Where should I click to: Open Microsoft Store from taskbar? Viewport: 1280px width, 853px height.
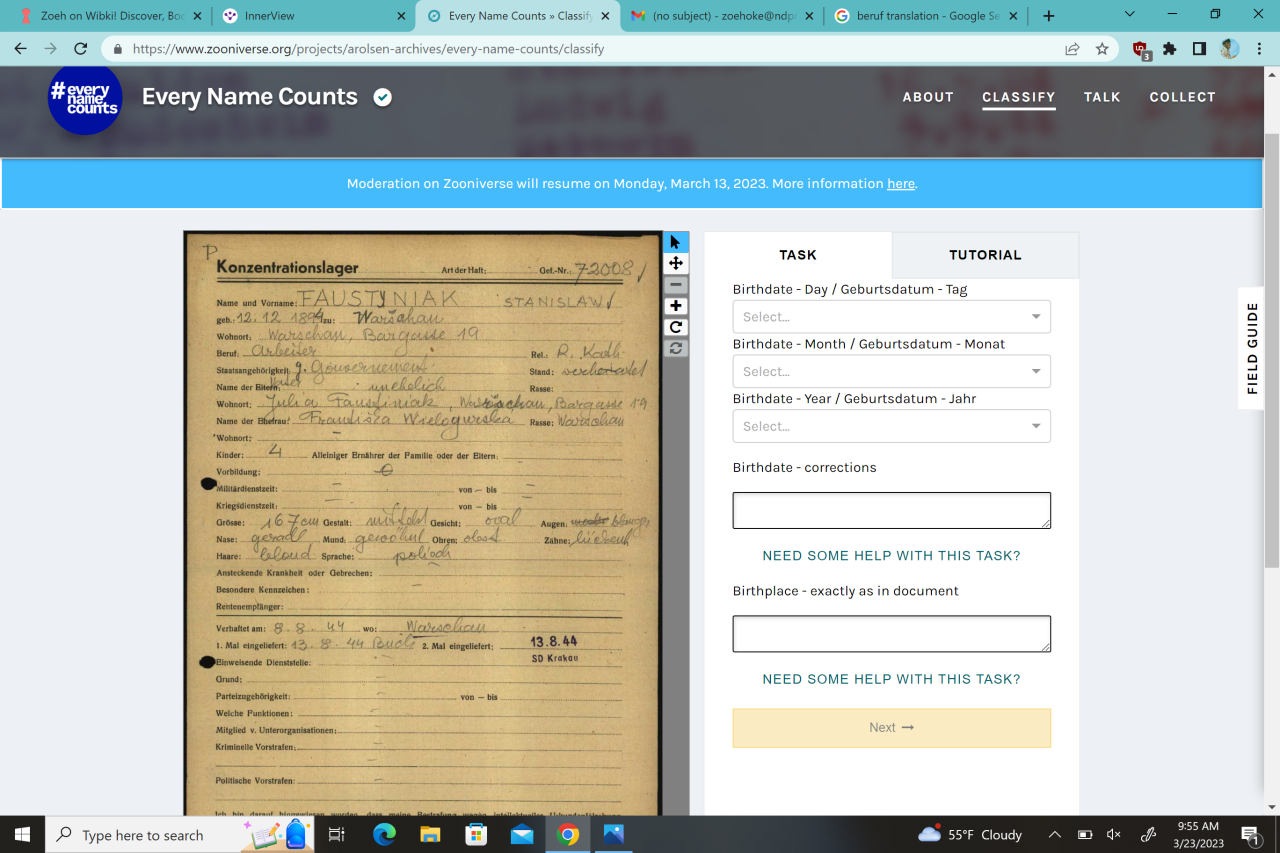(x=476, y=834)
